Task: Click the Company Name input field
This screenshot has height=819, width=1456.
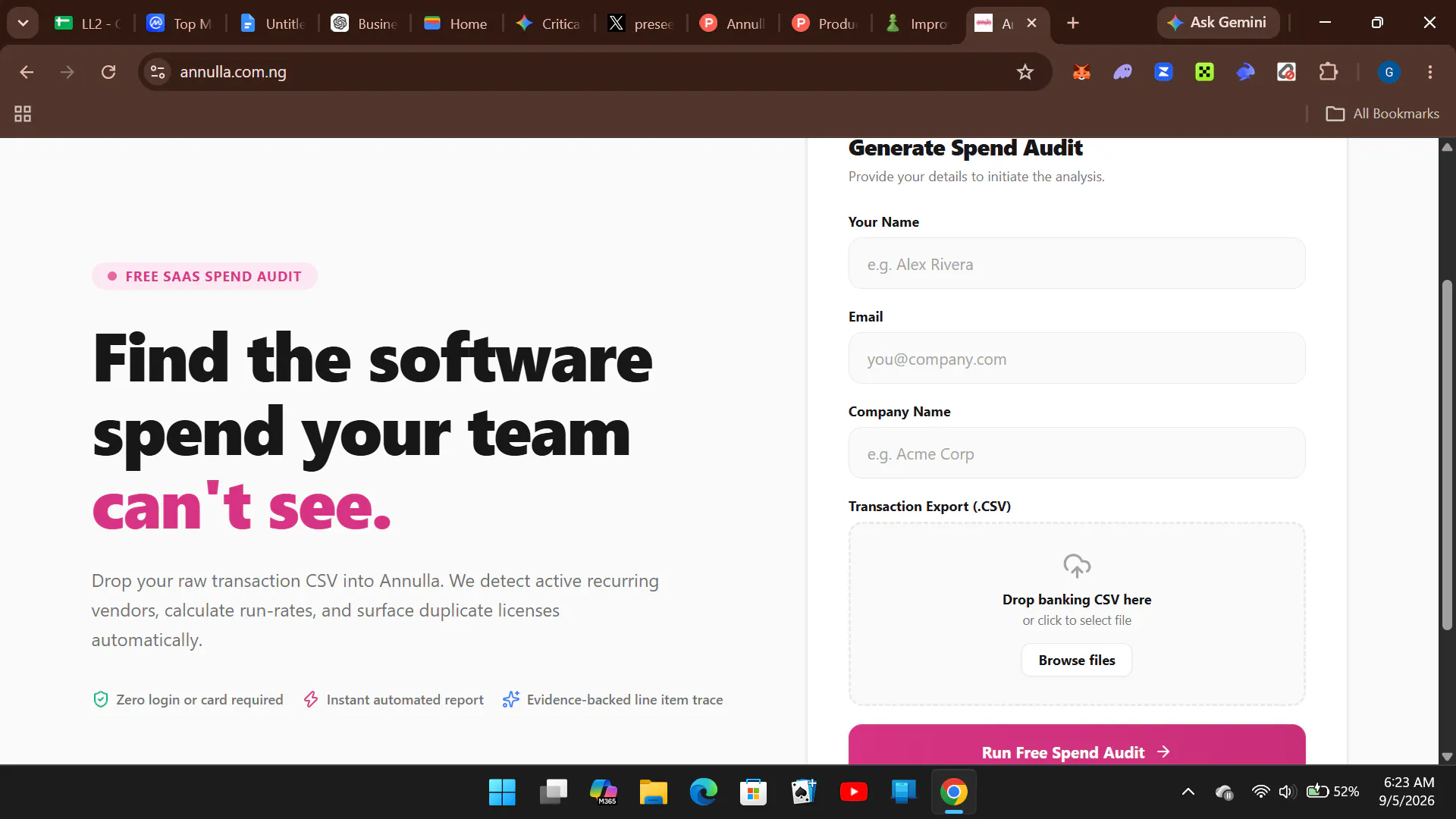Action: pyautogui.click(x=1077, y=453)
